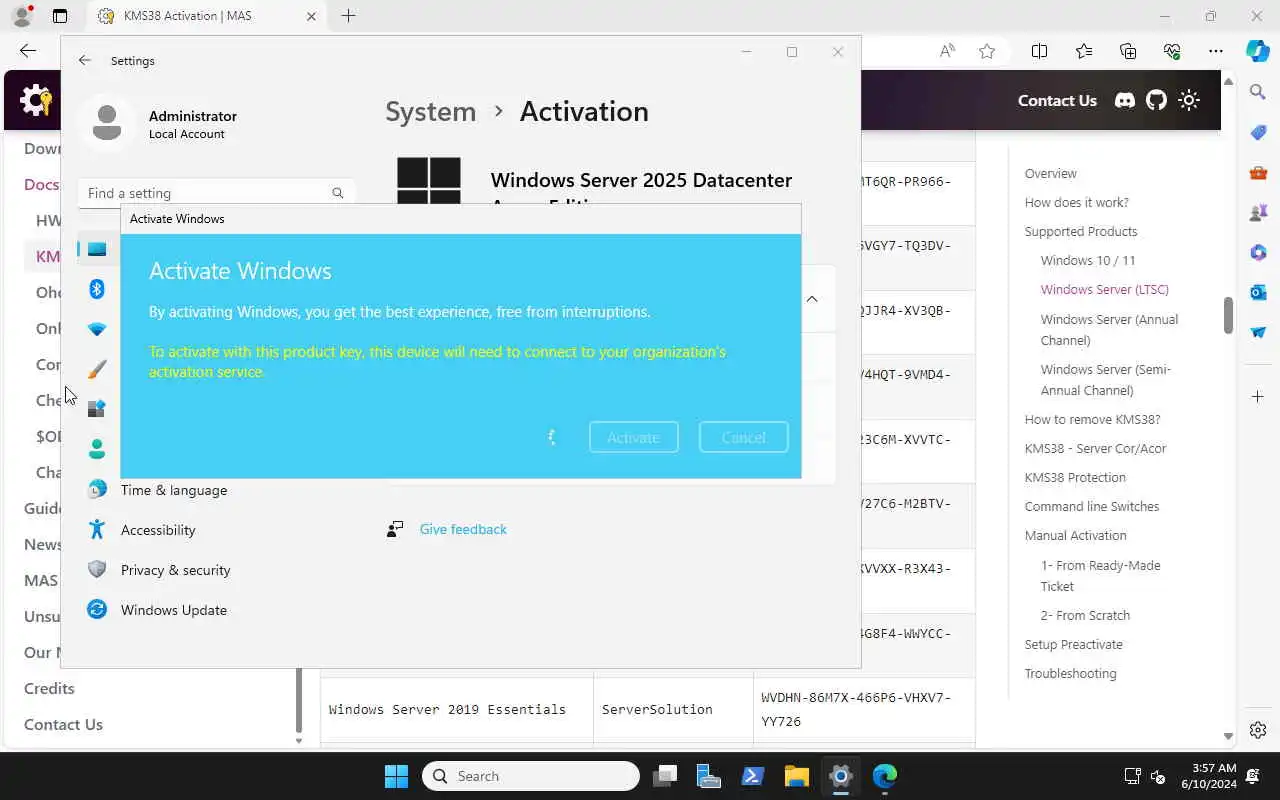
Task: Toggle website light/dark theme
Action: tap(1189, 100)
